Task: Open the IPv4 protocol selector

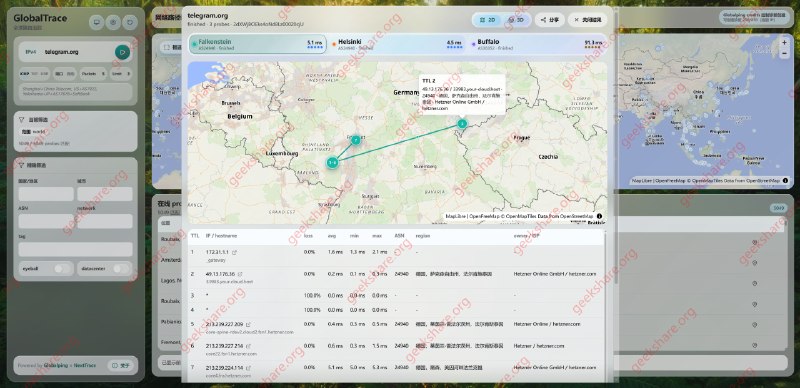Action: coord(31,52)
